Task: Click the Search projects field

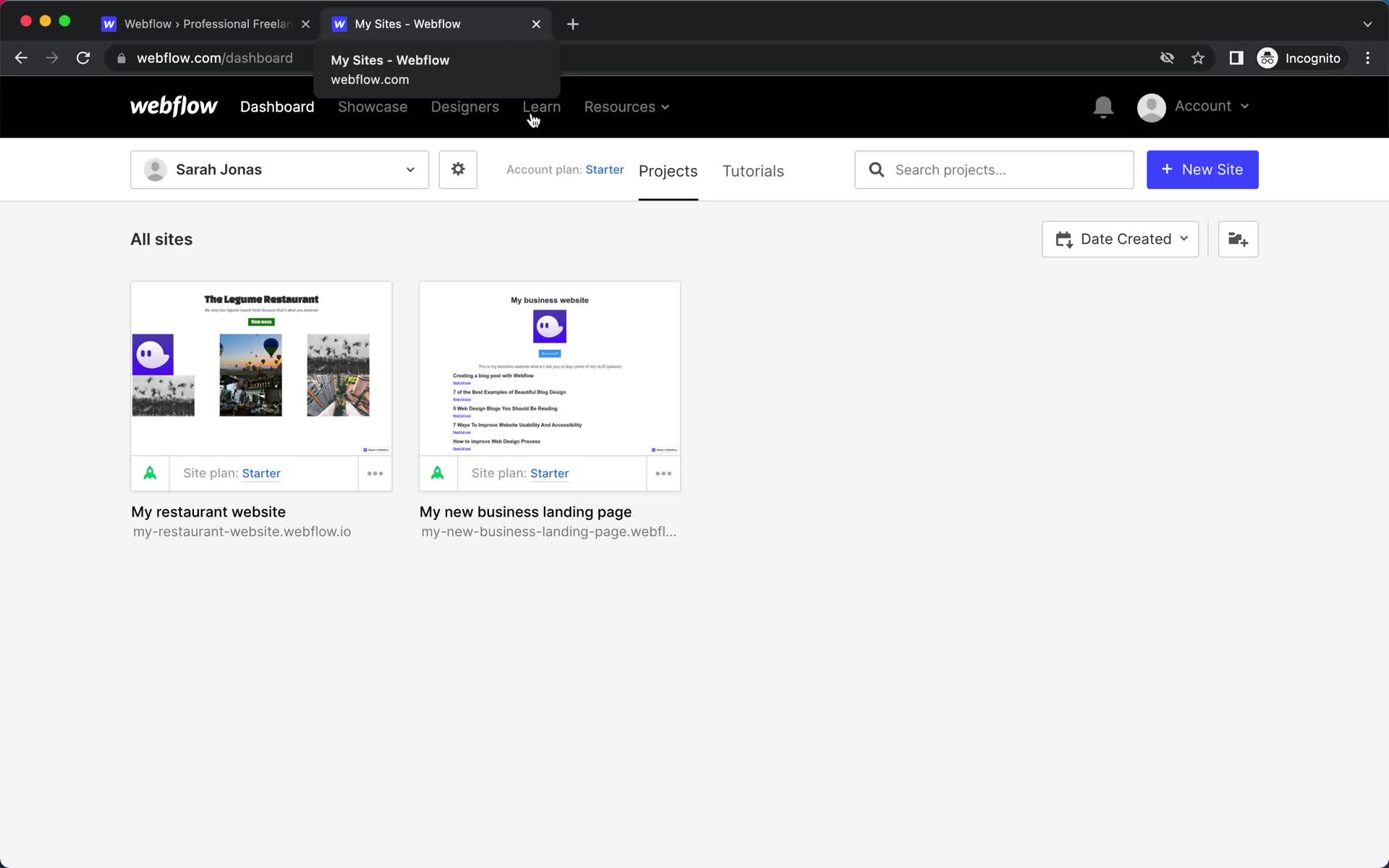Action: [994, 169]
